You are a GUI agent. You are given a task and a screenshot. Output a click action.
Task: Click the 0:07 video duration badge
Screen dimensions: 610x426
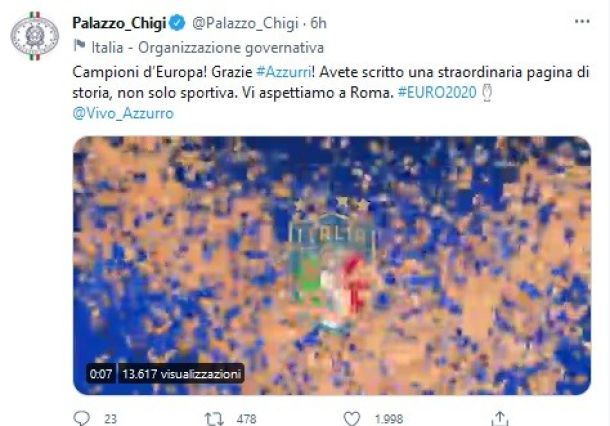(x=101, y=374)
